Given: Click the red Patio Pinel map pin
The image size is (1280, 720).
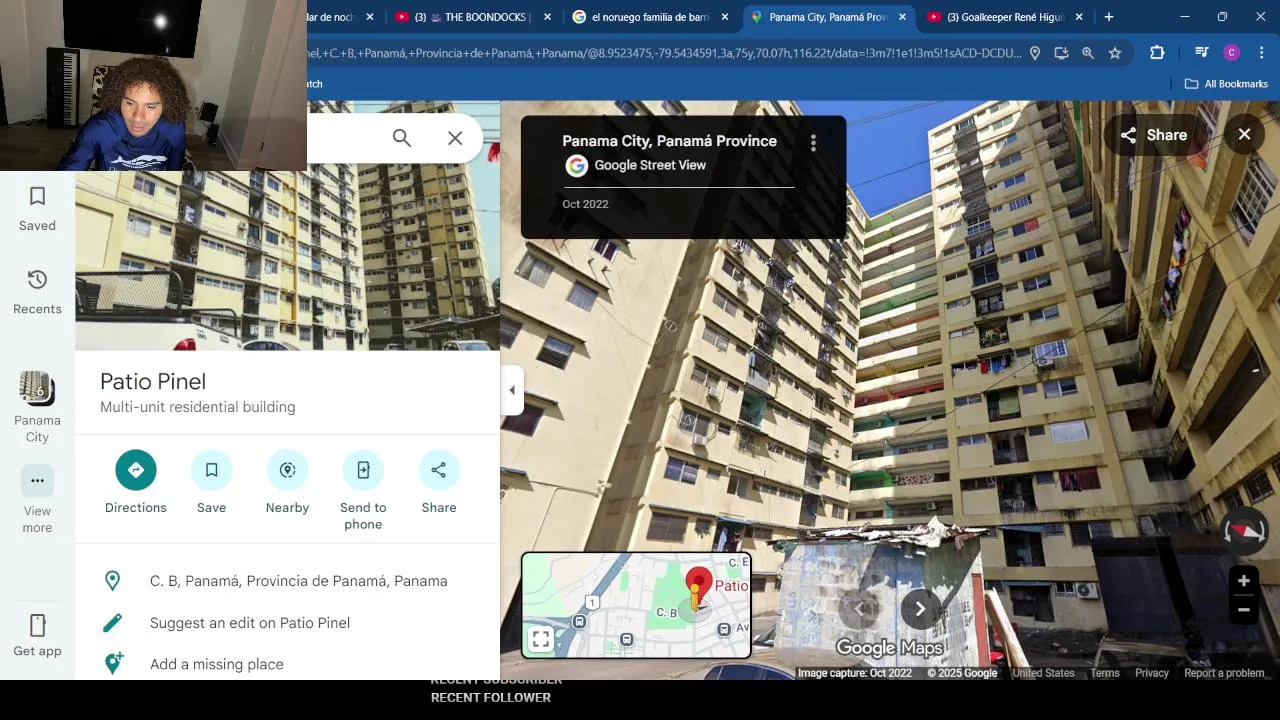Looking at the screenshot, I should (698, 583).
